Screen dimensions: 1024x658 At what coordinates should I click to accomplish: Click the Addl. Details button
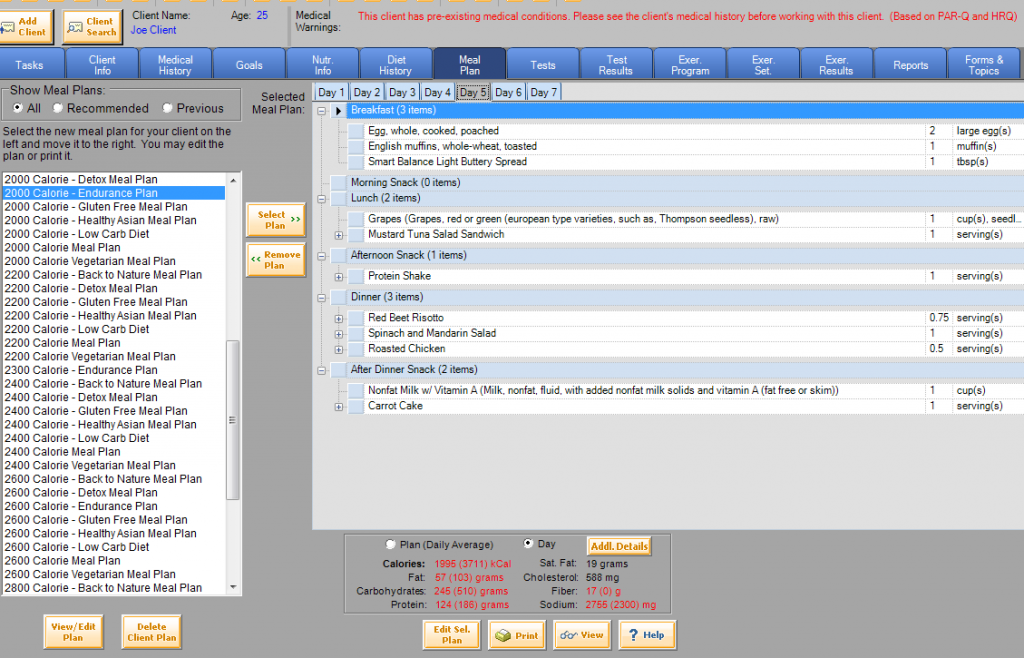click(618, 546)
